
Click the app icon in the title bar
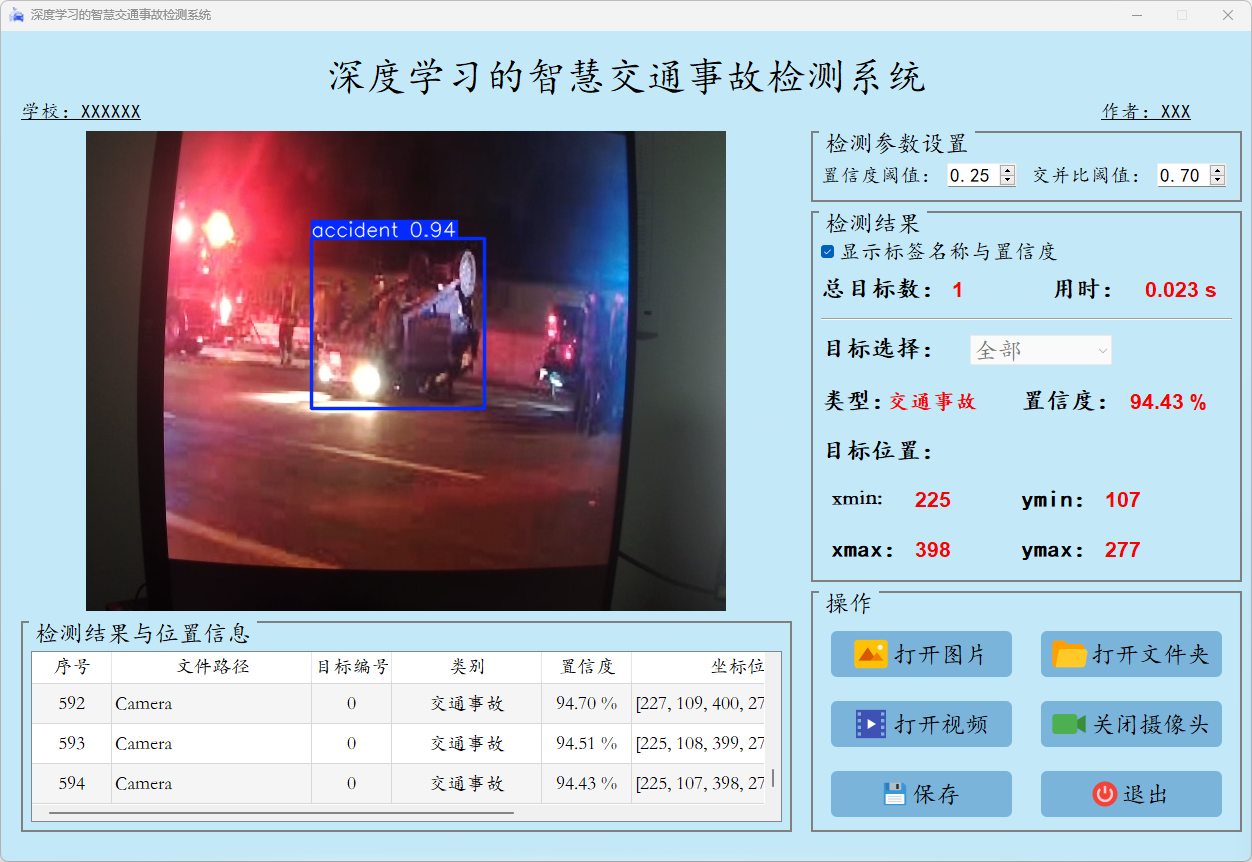click(16, 15)
